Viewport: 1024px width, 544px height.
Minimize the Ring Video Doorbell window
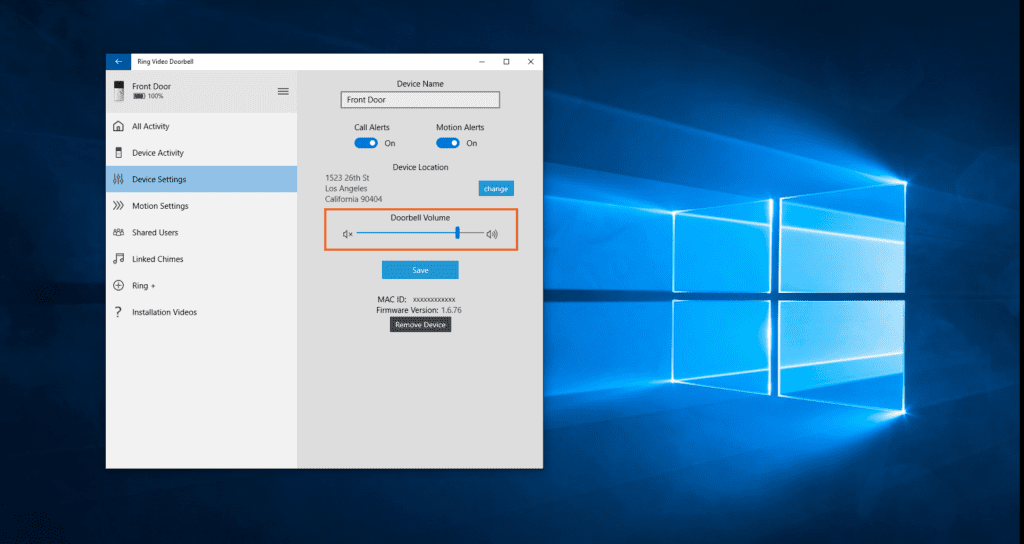click(482, 61)
